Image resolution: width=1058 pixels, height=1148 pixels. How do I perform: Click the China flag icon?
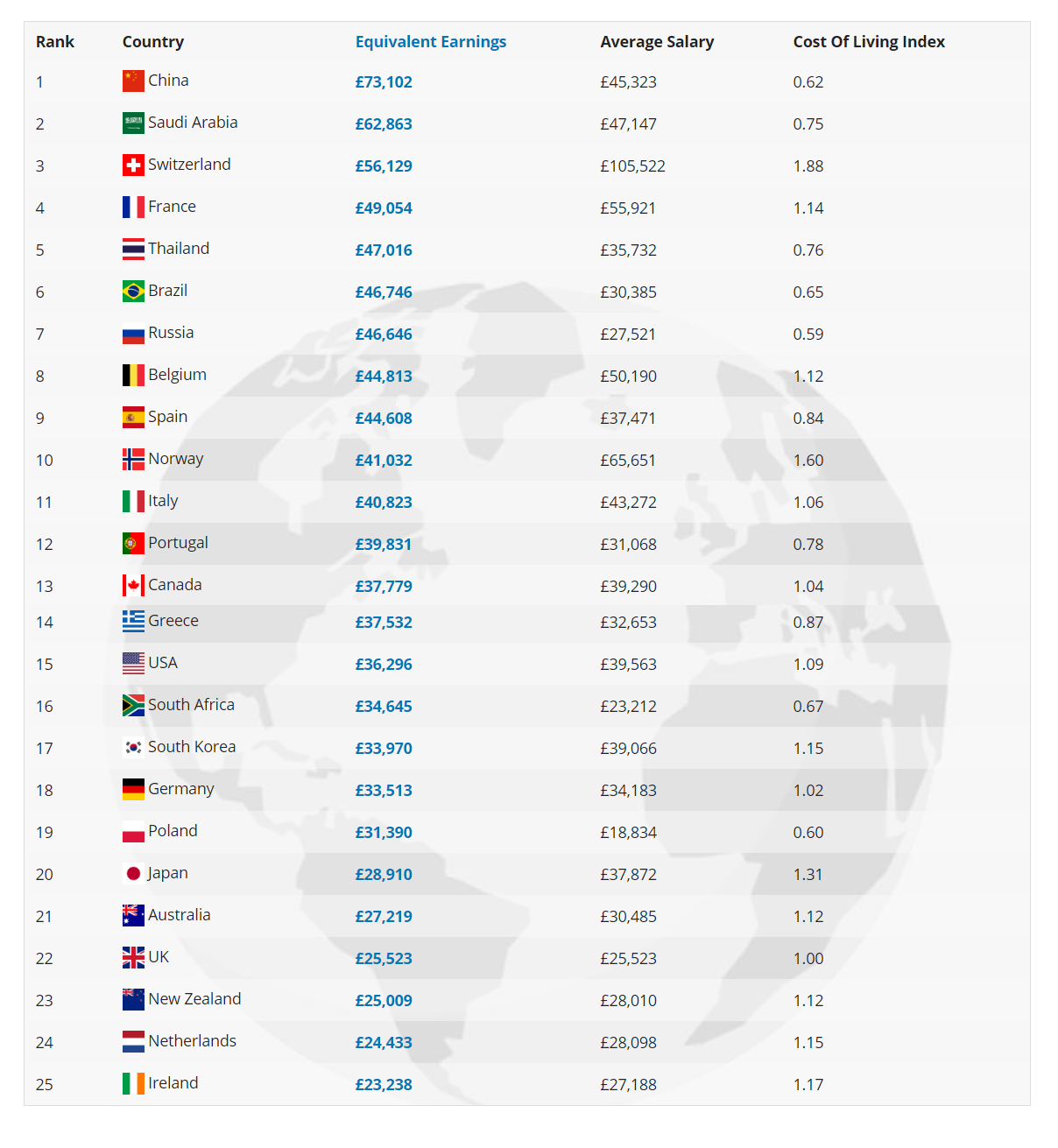tap(133, 81)
